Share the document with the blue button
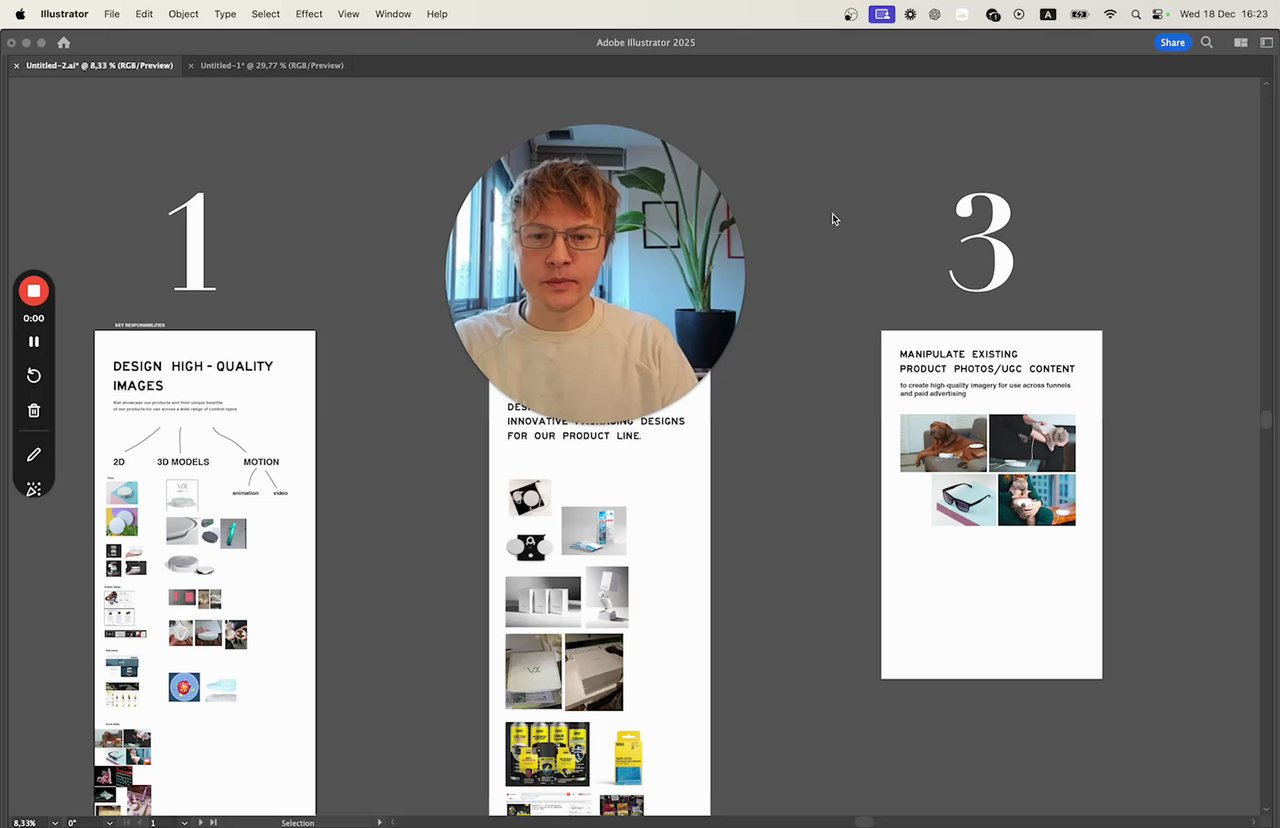1280x828 pixels. pyautogui.click(x=1172, y=43)
